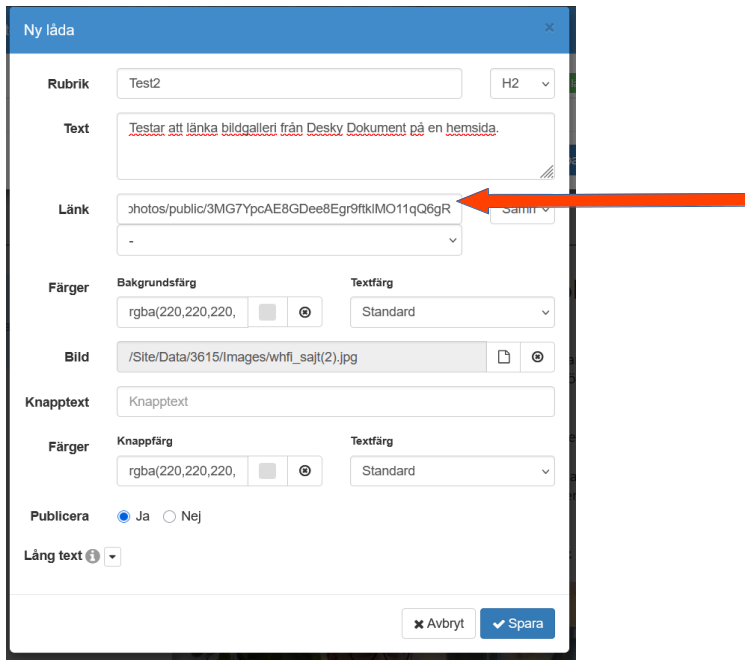Select the Nej publish radio button
Viewport: 745px width, 667px height.
[169, 517]
